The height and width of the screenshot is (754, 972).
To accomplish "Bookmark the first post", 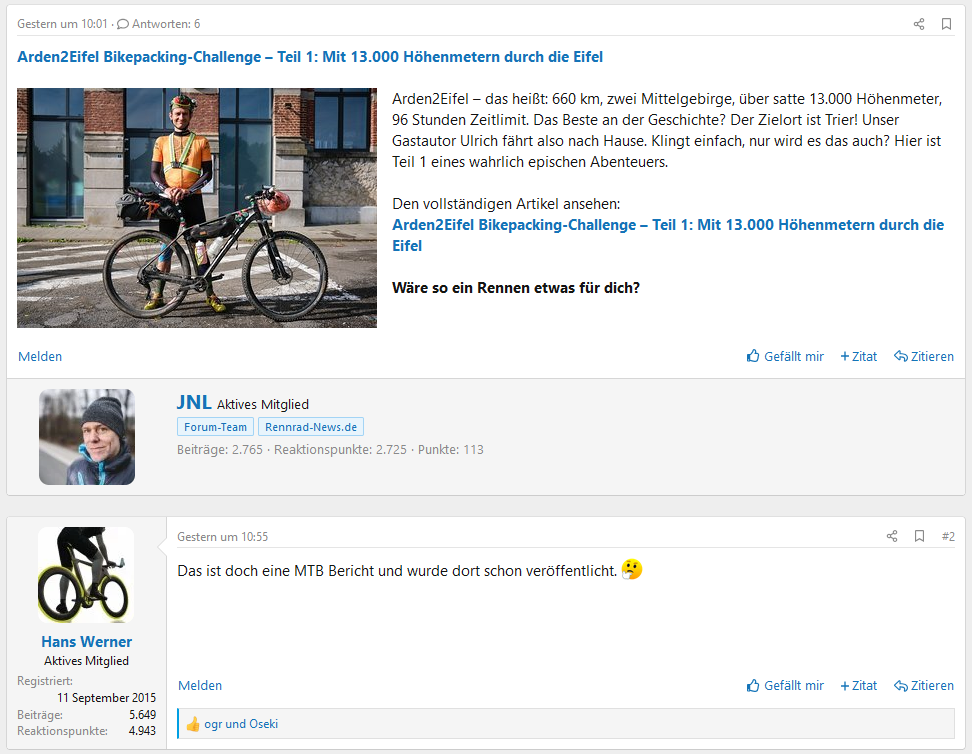I will click(946, 24).
